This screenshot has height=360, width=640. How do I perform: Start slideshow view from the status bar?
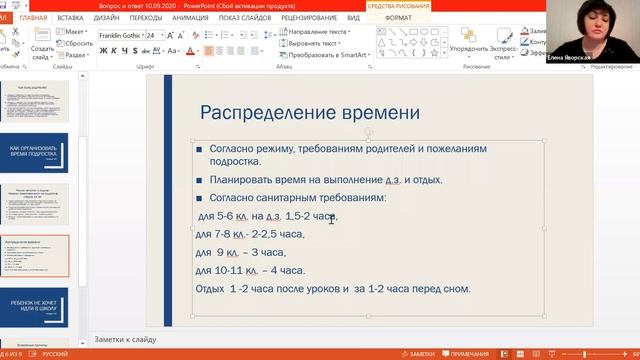click(x=552, y=354)
